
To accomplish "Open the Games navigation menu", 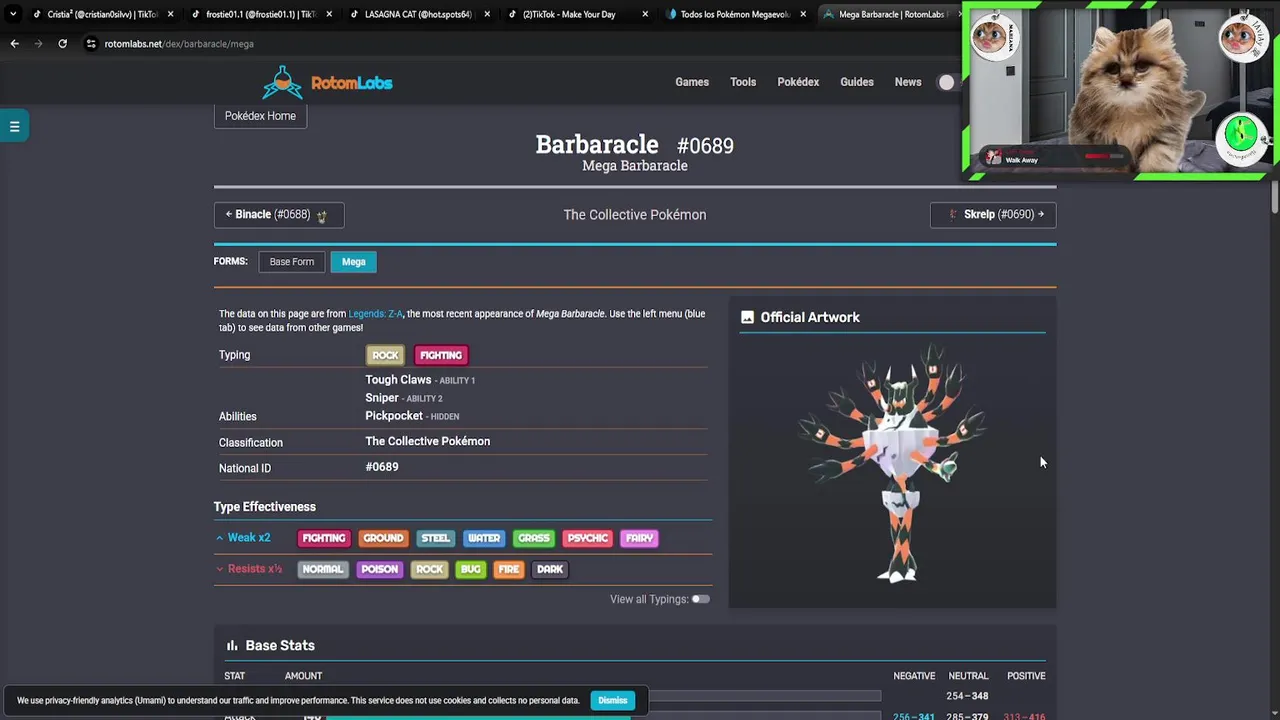I will tap(692, 82).
